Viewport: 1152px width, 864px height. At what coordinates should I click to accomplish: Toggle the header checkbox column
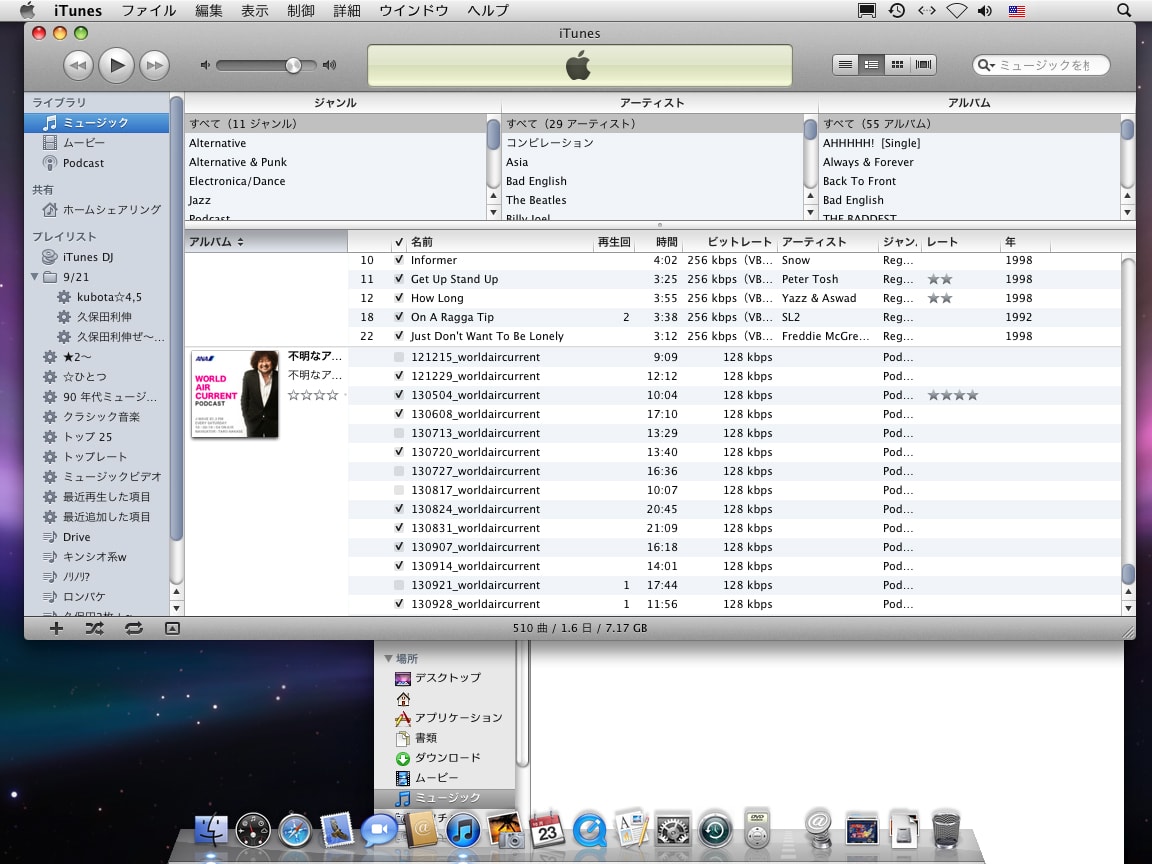pyautogui.click(x=399, y=242)
